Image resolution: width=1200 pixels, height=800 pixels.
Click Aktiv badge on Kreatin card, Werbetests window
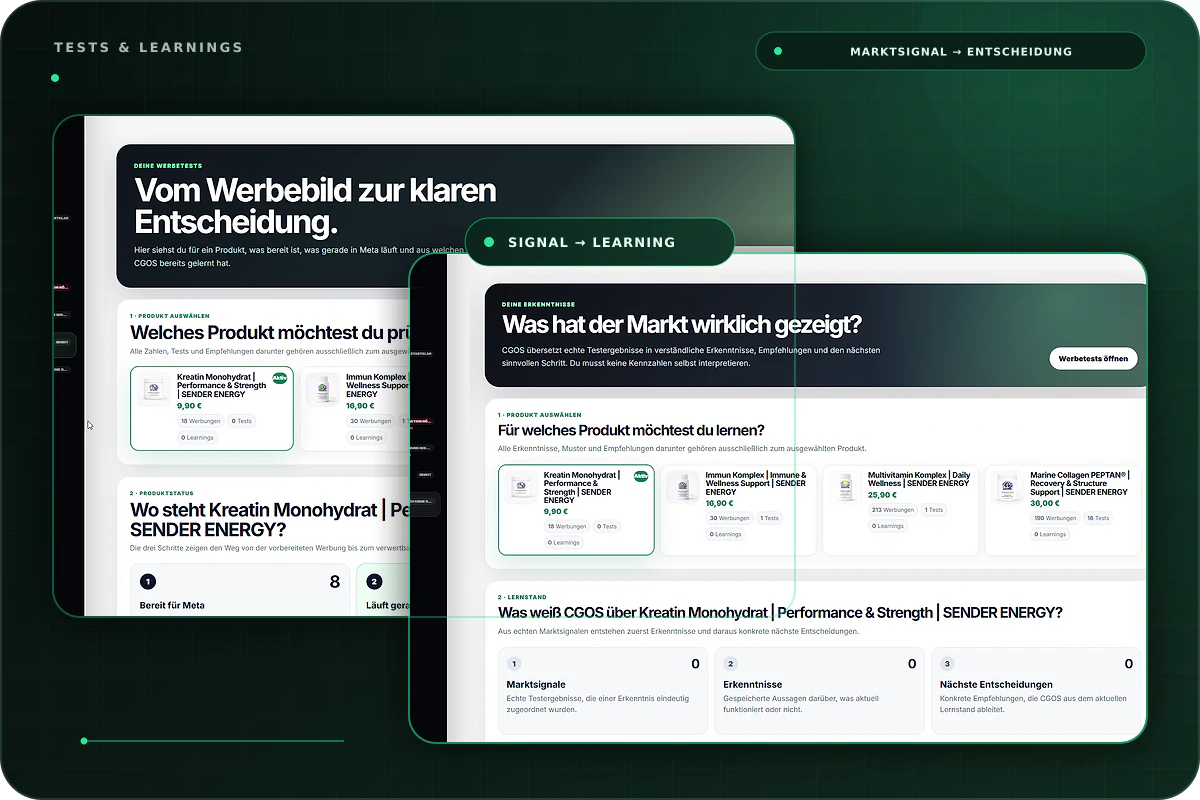[280, 378]
